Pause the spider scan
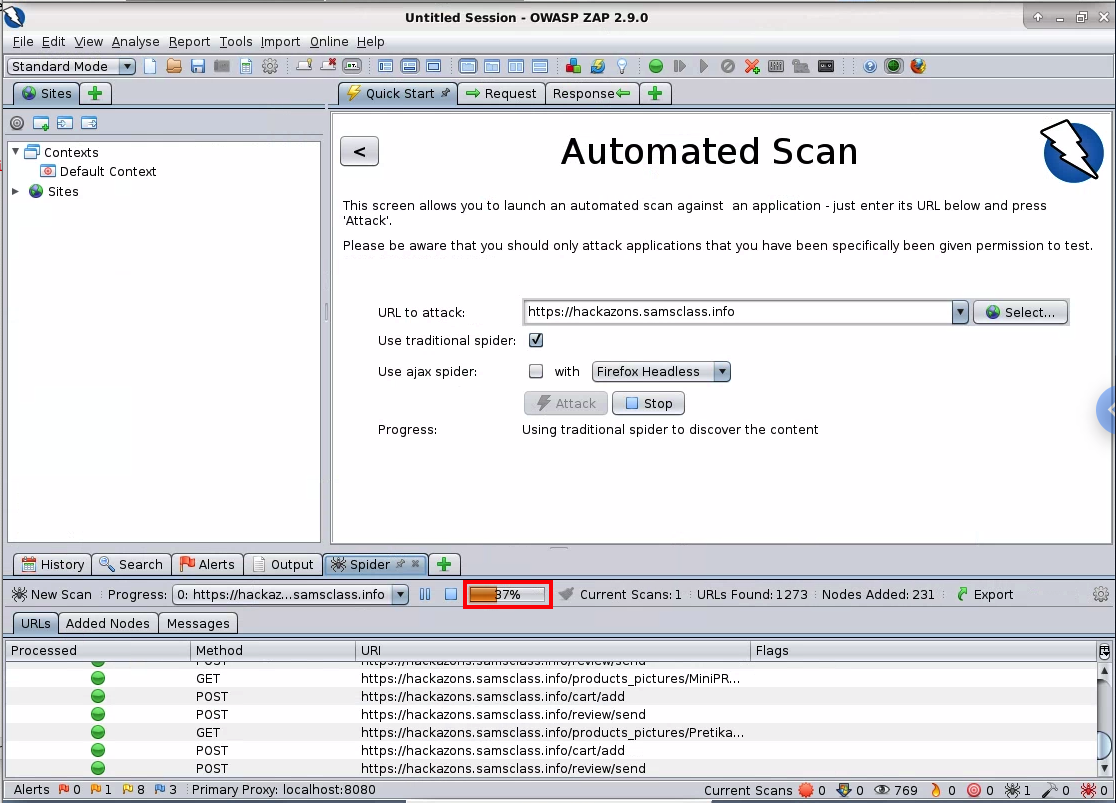This screenshot has height=803, width=1116. pos(425,594)
